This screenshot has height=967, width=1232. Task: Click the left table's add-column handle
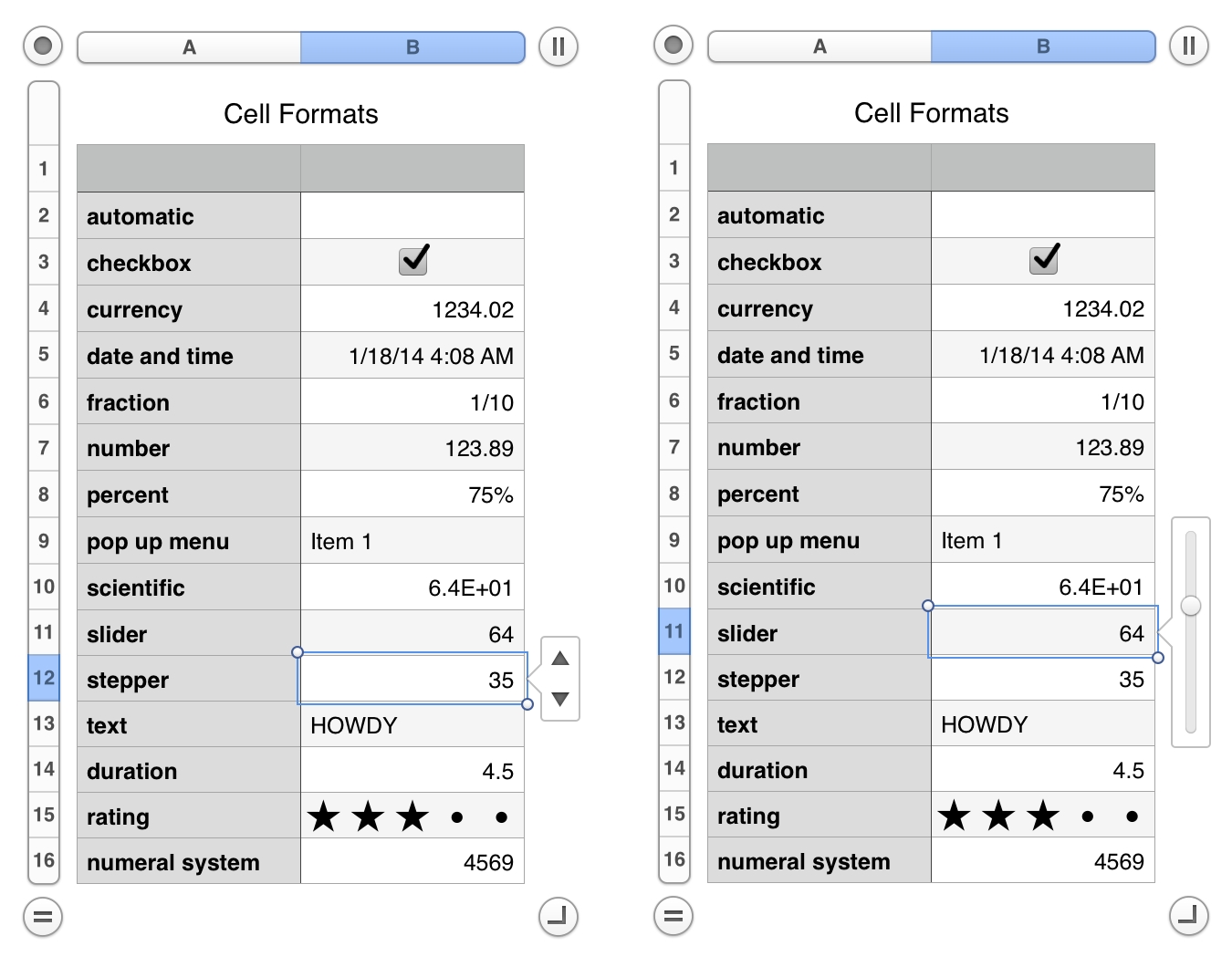pyautogui.click(x=559, y=47)
